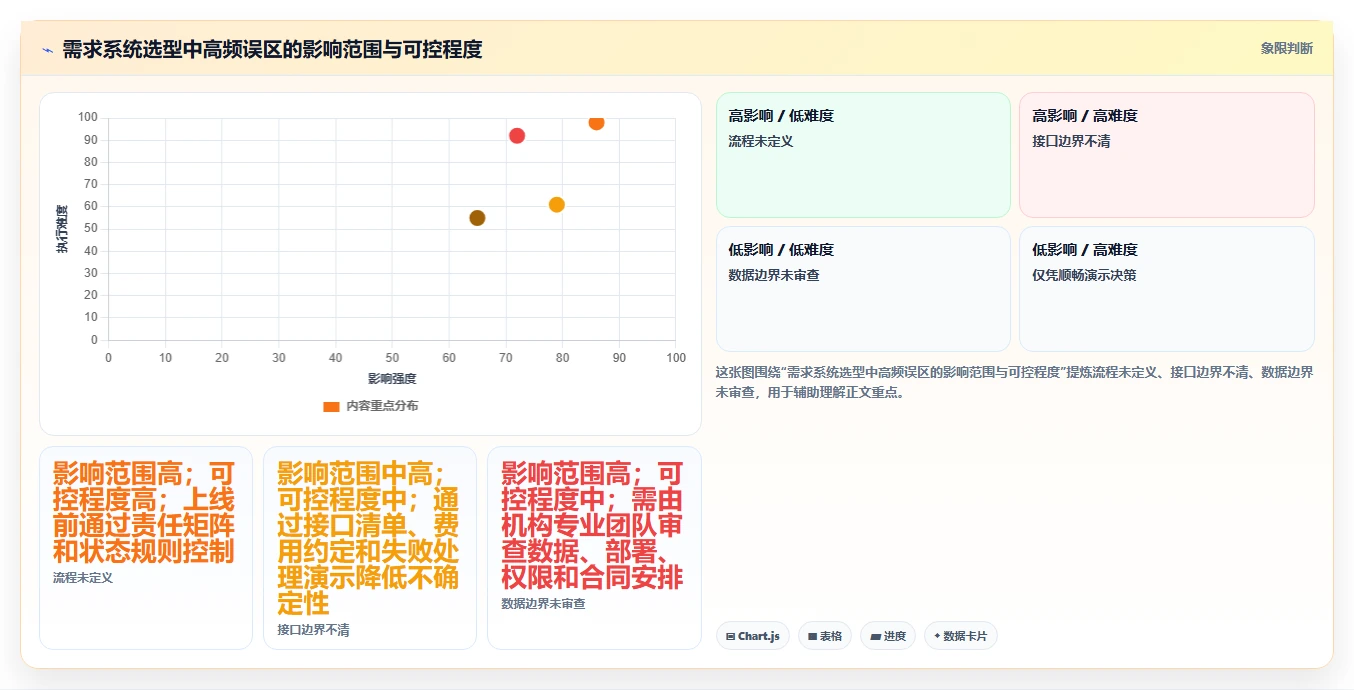
Task: Click the 接口边界不清 text in pink card
Action: pyautogui.click(x=1071, y=142)
